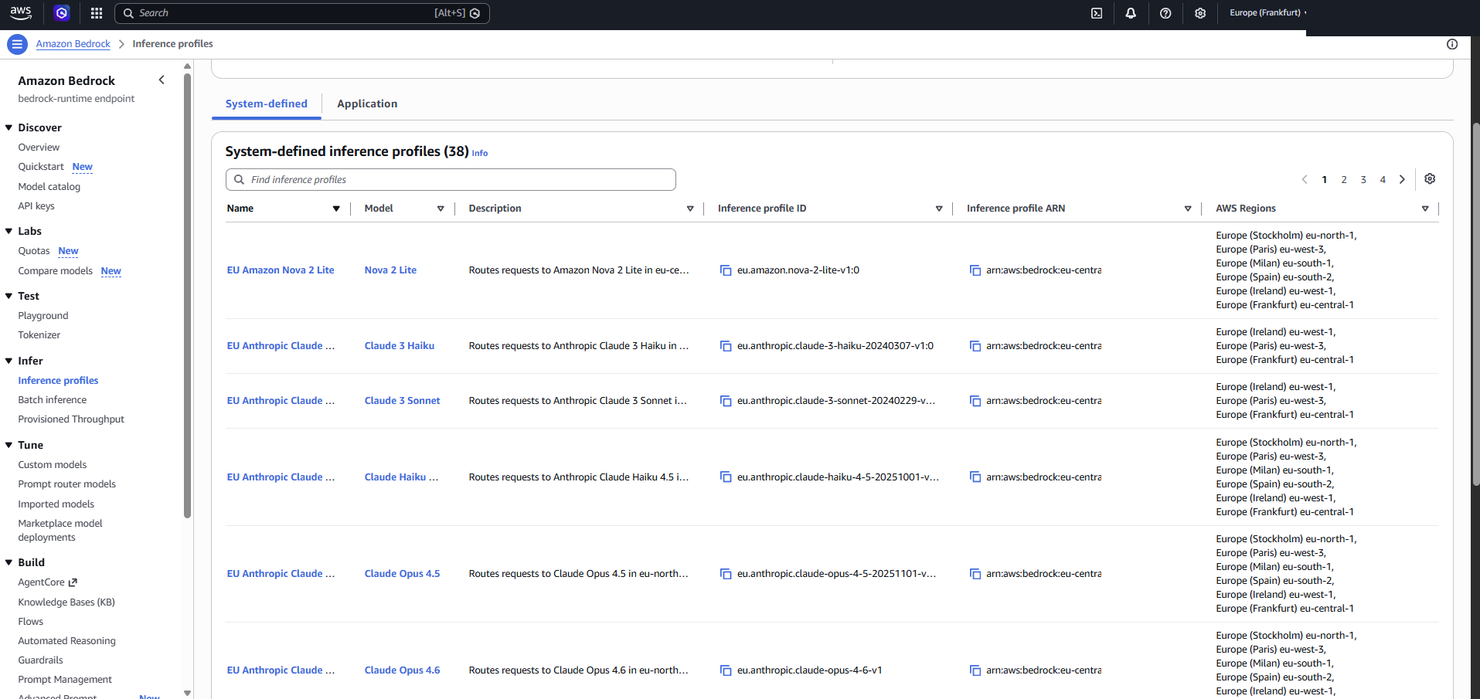Viewport: 1480px width, 699px height.
Task: Focus the Find inference profiles search box
Action: click(x=451, y=180)
